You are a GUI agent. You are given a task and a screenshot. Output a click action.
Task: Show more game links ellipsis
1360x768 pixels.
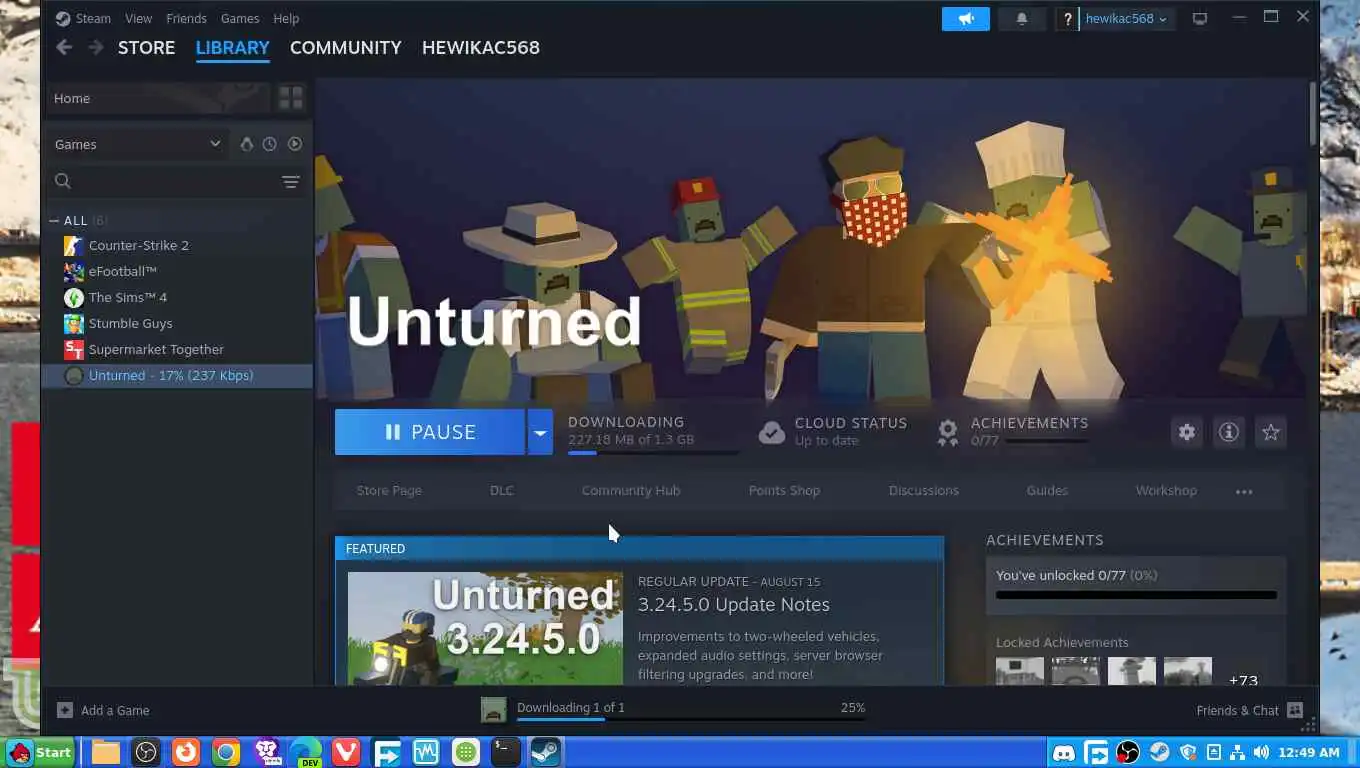1244,491
